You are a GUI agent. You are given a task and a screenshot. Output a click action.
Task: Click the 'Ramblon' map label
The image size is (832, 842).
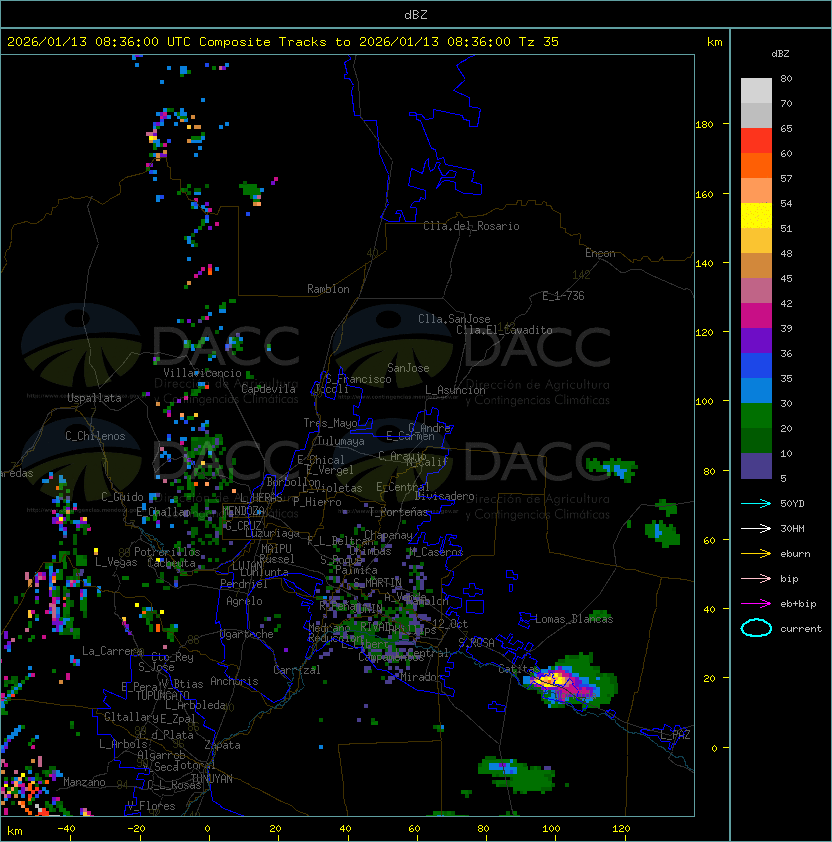(x=328, y=289)
